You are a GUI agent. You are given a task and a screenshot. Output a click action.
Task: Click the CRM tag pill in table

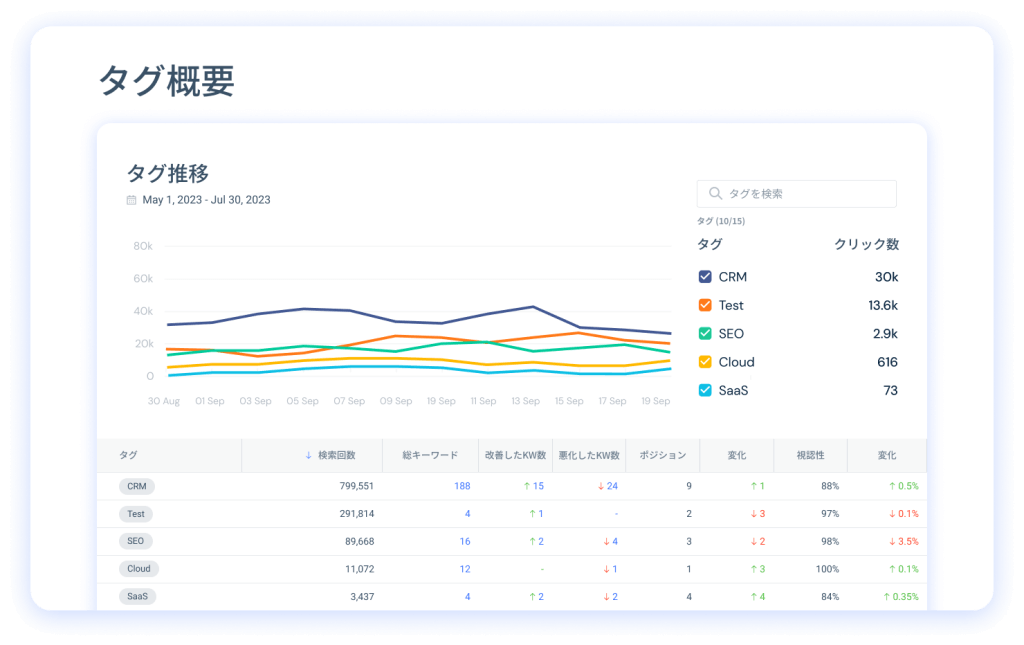click(x=136, y=486)
